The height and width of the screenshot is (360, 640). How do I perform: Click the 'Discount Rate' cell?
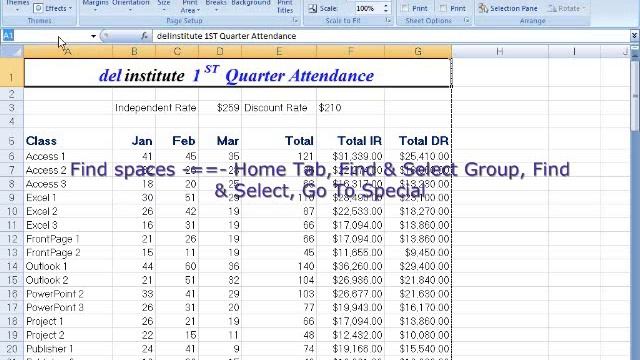pos(279,108)
